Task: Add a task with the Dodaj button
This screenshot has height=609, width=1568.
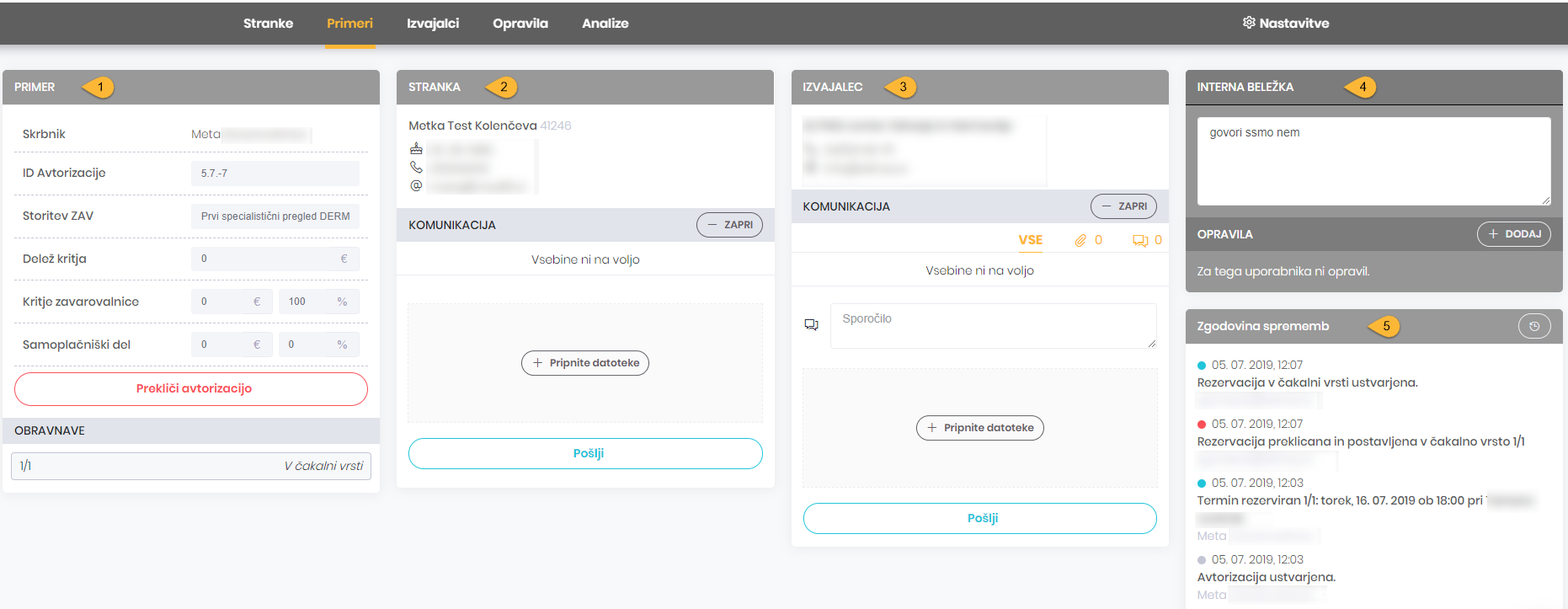Action: click(x=1513, y=234)
